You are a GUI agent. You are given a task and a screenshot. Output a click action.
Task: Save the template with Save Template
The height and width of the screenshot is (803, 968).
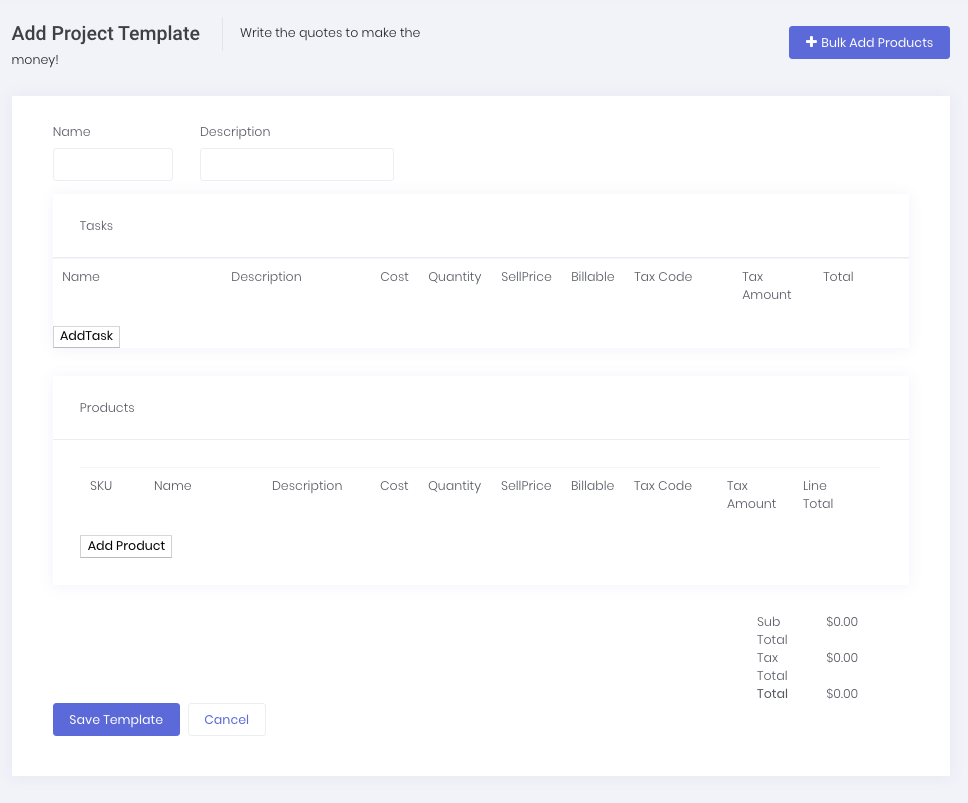116,720
